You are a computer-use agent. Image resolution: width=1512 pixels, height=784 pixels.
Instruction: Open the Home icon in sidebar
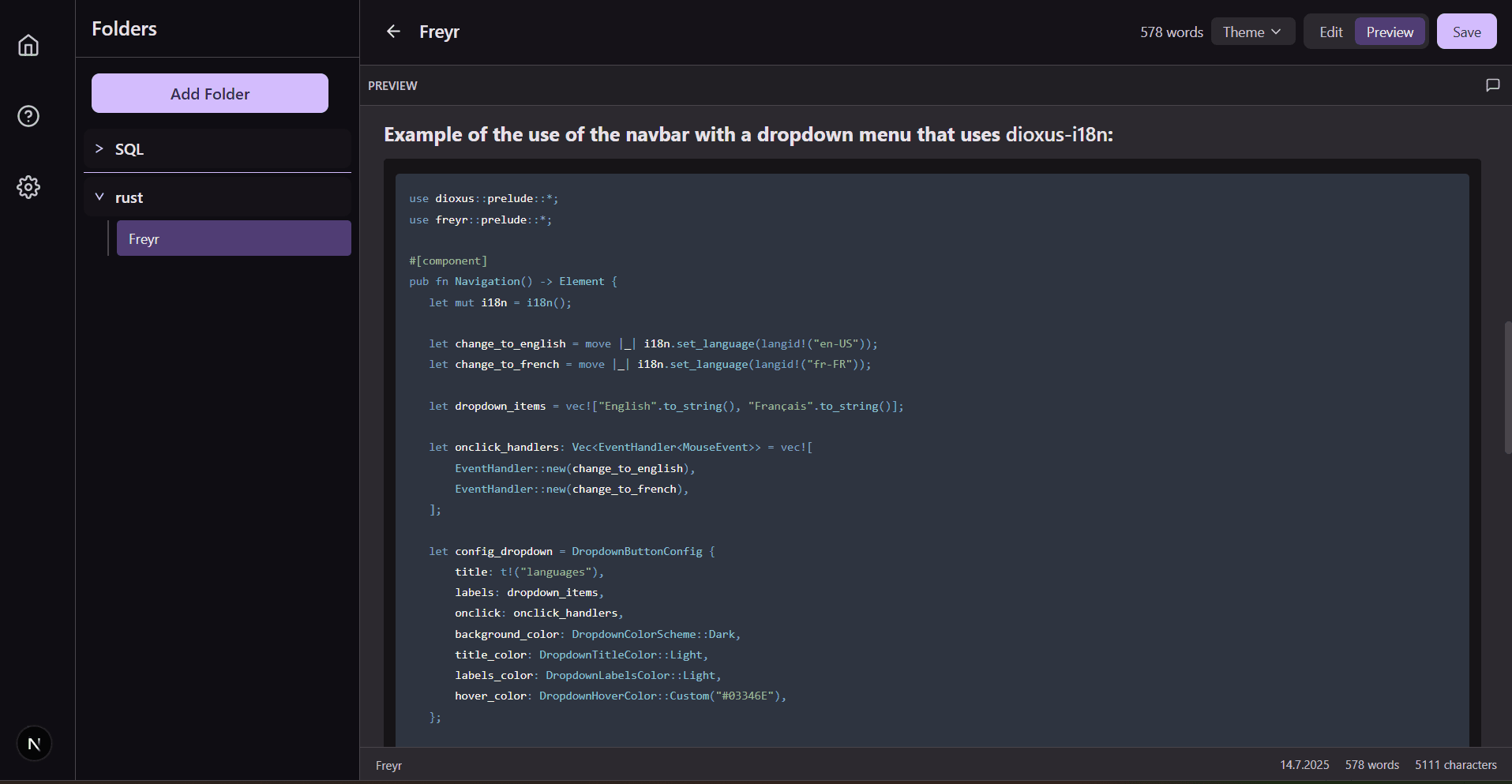[x=28, y=46]
